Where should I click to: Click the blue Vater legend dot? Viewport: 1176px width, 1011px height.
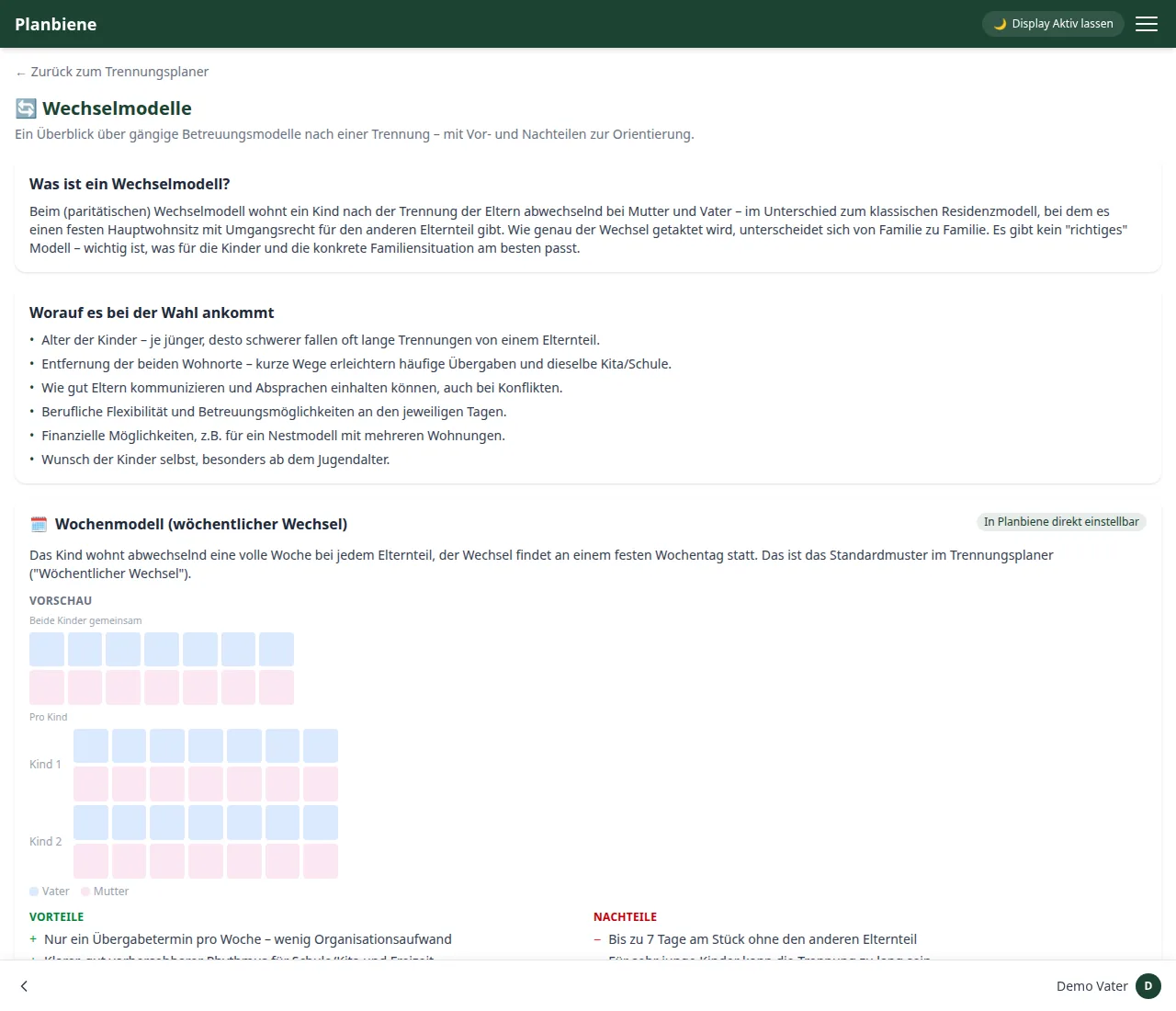(34, 892)
